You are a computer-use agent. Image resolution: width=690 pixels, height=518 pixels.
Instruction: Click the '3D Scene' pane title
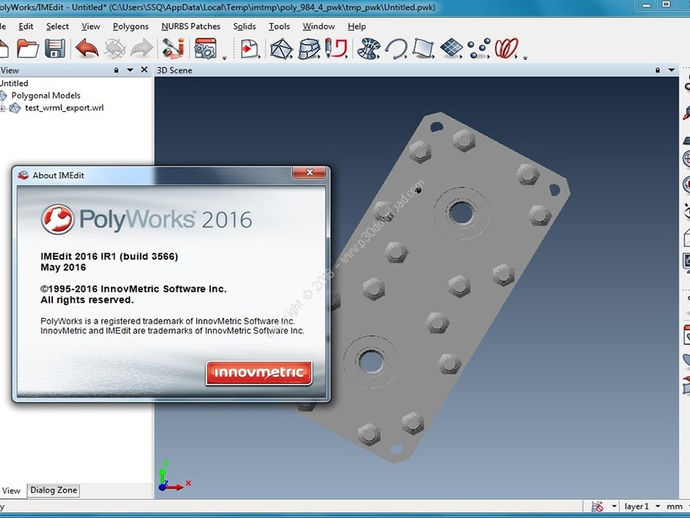[174, 70]
